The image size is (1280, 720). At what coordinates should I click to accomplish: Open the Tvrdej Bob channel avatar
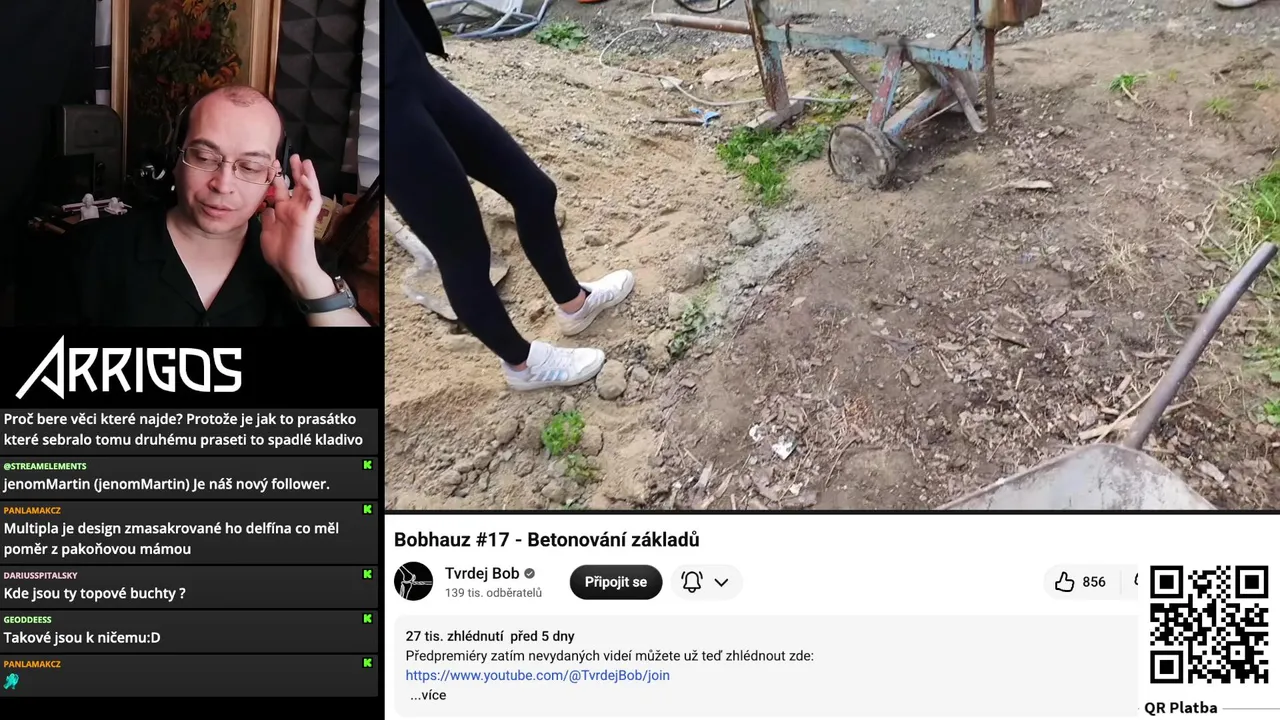coord(413,581)
